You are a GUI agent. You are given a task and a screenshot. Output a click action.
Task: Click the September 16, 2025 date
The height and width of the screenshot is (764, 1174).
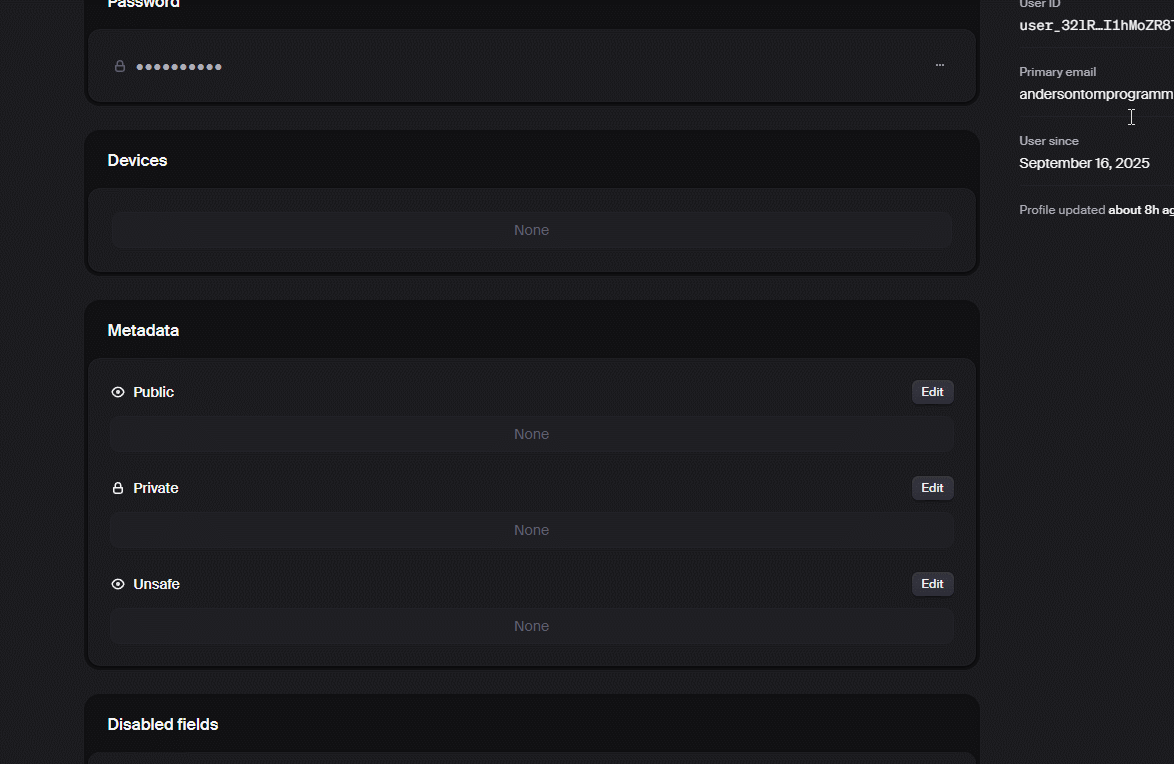(1084, 163)
